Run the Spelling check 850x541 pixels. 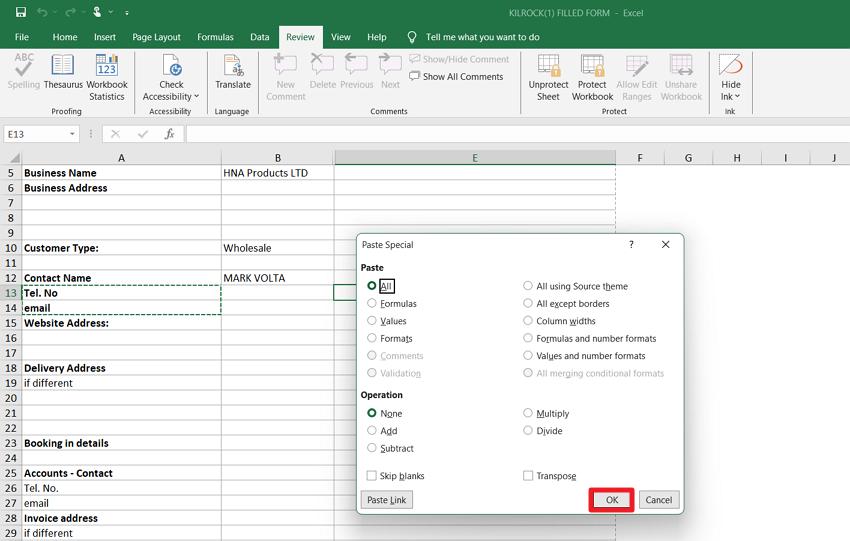click(24, 71)
